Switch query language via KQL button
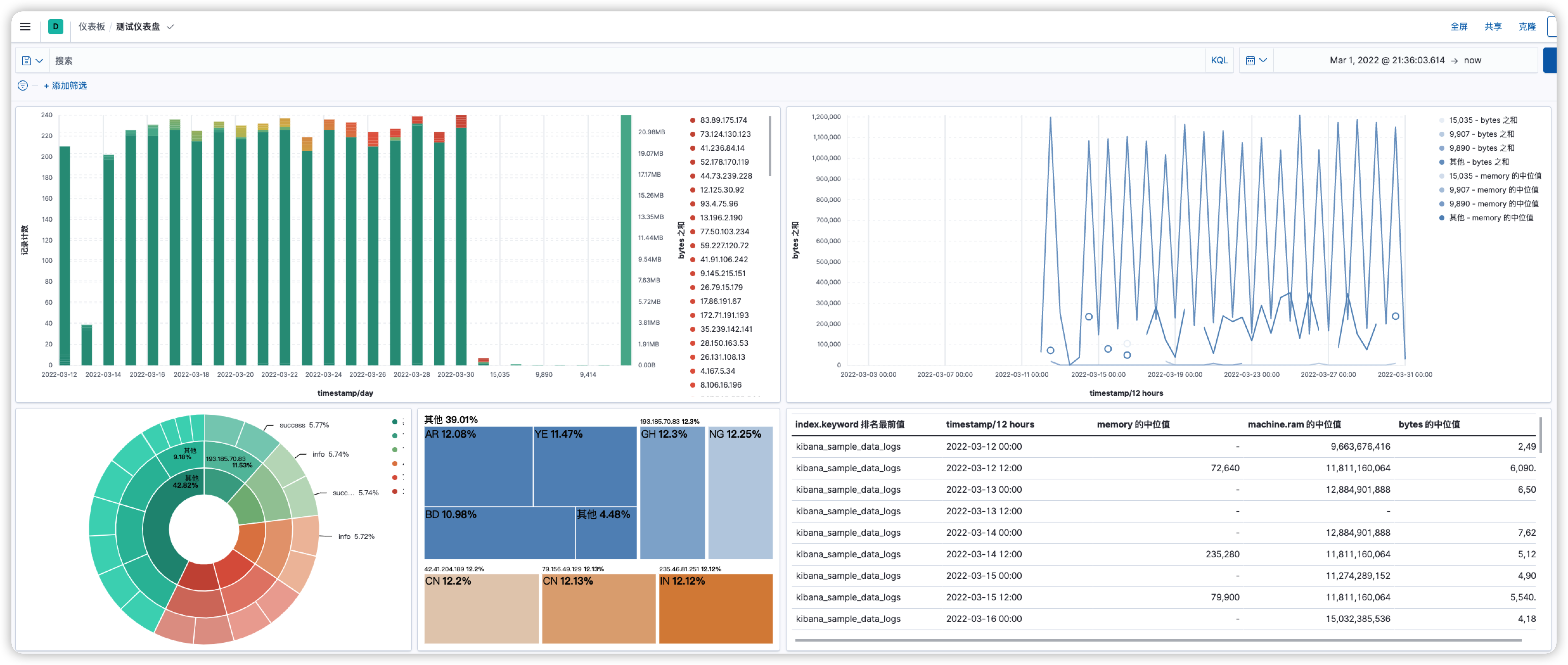Viewport: 1568px width, 665px height. tap(1218, 60)
